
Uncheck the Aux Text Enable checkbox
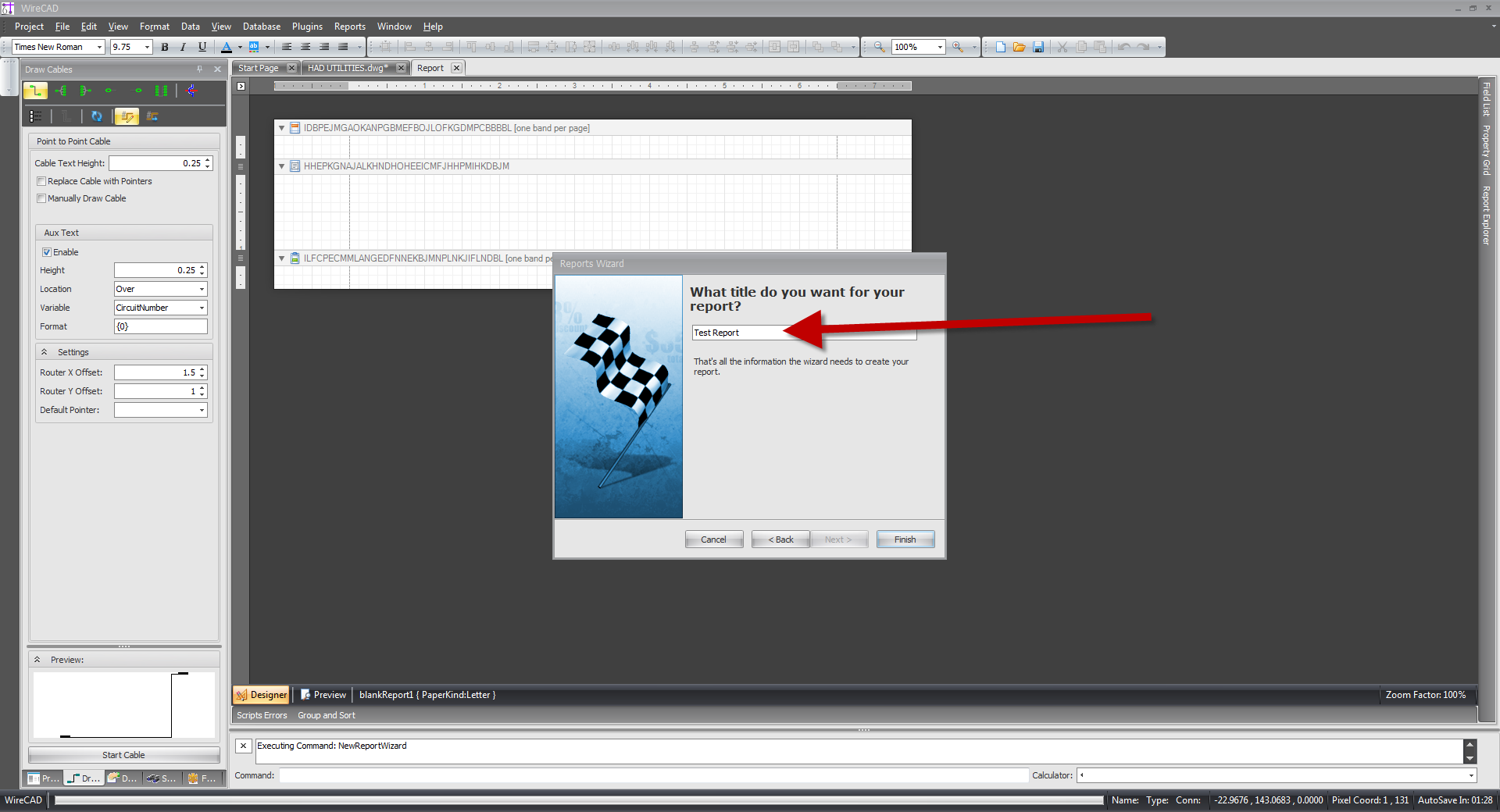pos(47,252)
